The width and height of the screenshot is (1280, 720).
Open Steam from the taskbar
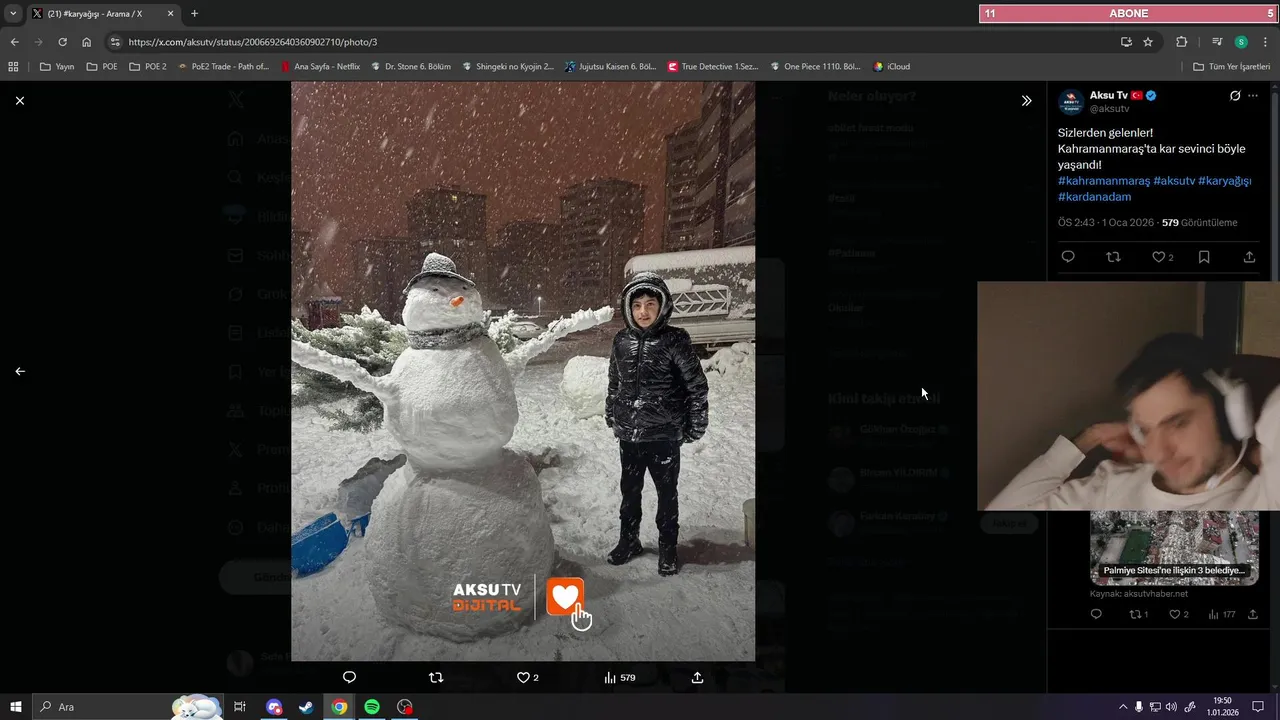305,707
